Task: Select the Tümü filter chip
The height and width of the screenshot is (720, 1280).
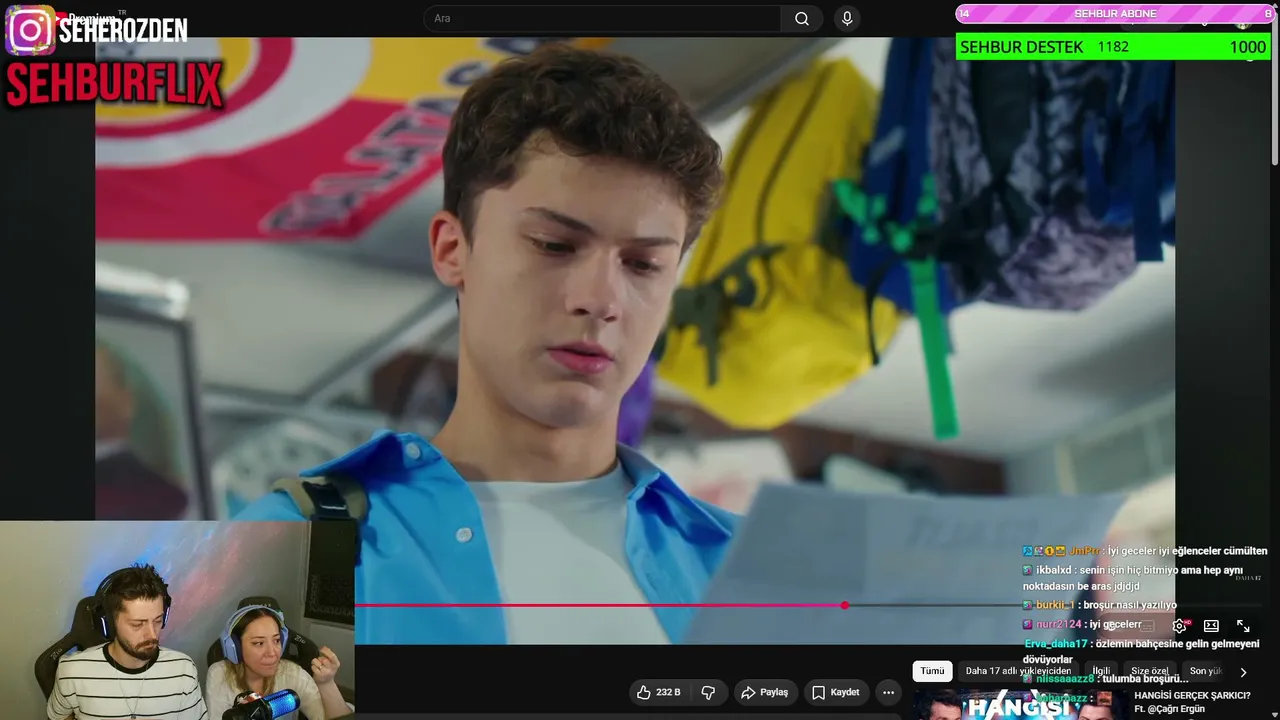Action: coord(932,671)
